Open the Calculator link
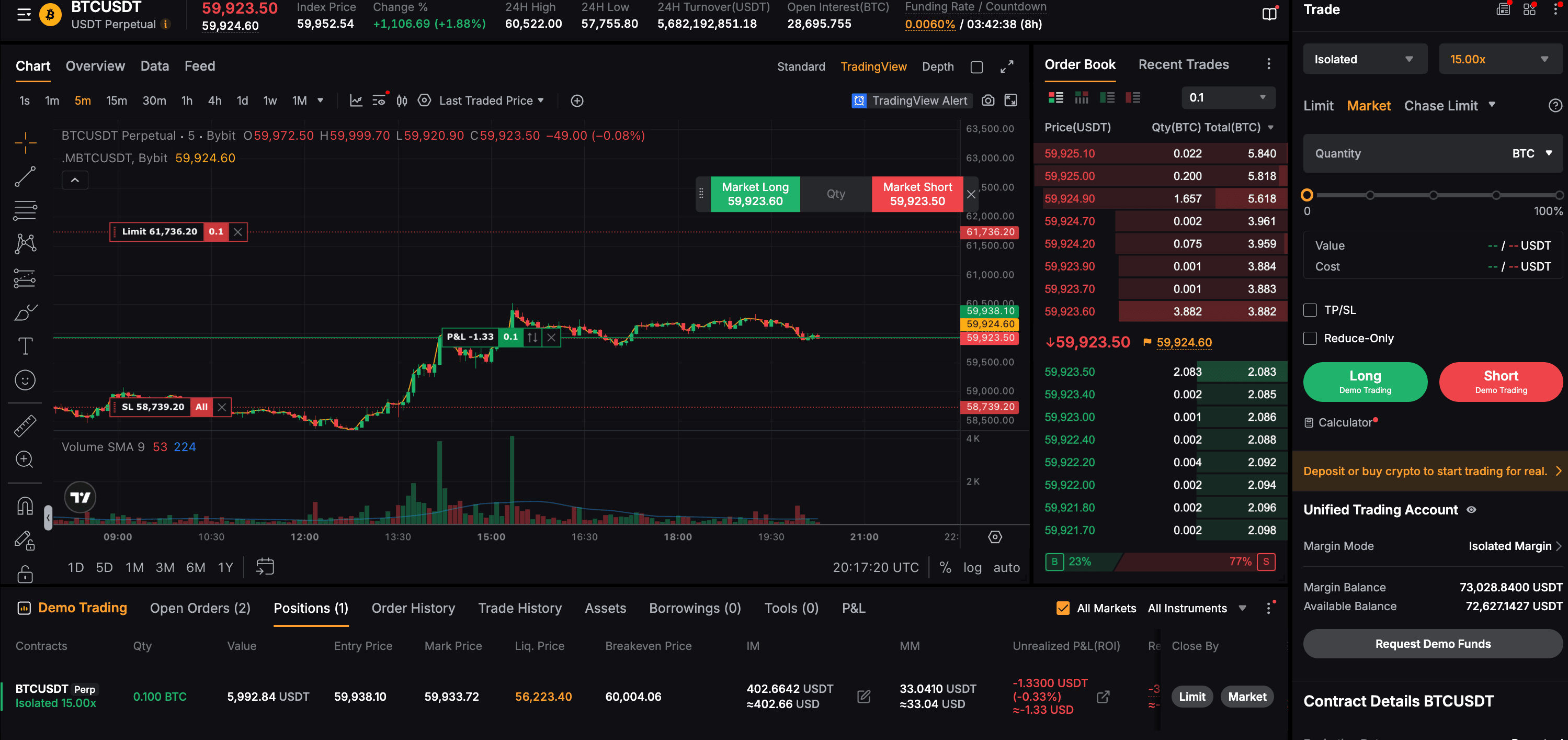 tap(1340, 422)
